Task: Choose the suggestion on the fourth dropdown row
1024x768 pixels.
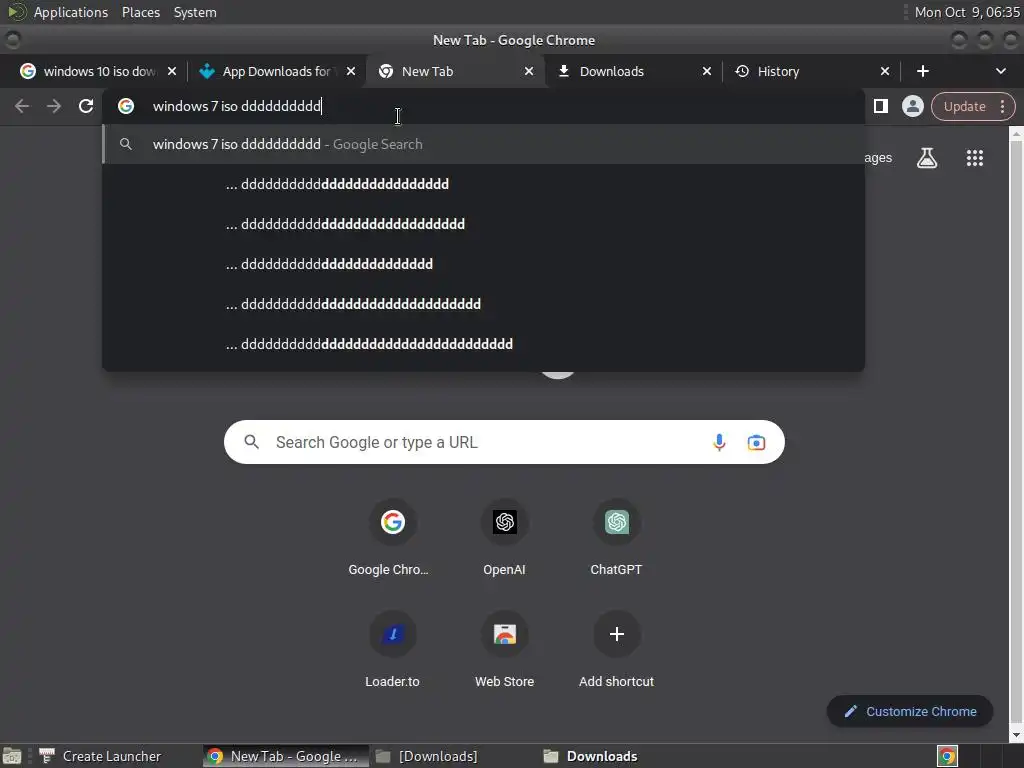Action: click(483, 264)
